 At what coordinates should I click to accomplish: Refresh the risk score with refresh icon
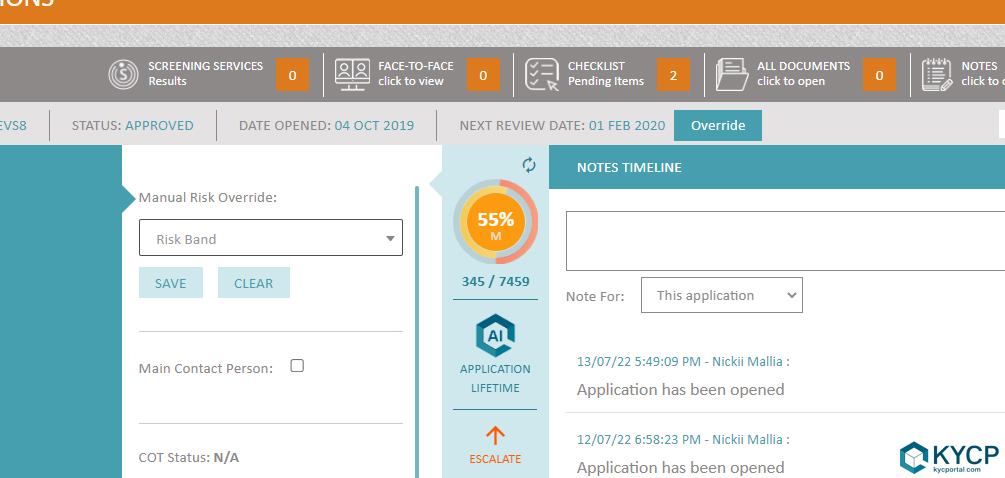530,164
